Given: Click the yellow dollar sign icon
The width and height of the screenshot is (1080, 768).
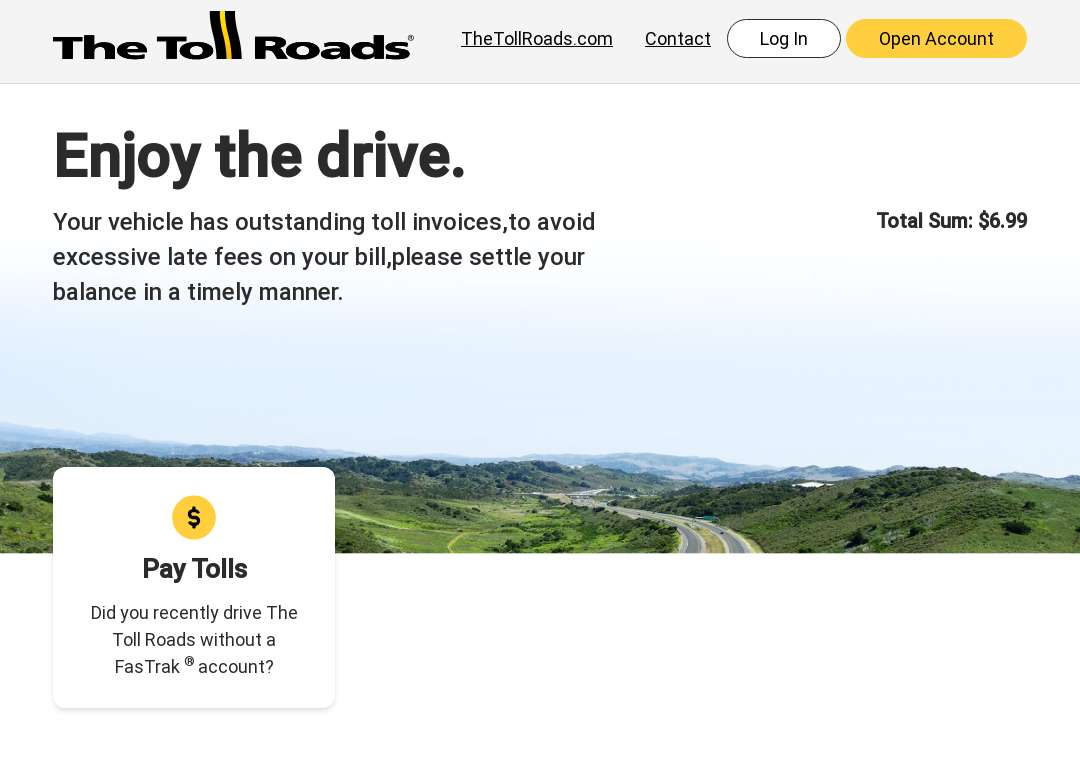Looking at the screenshot, I should click(x=194, y=517).
